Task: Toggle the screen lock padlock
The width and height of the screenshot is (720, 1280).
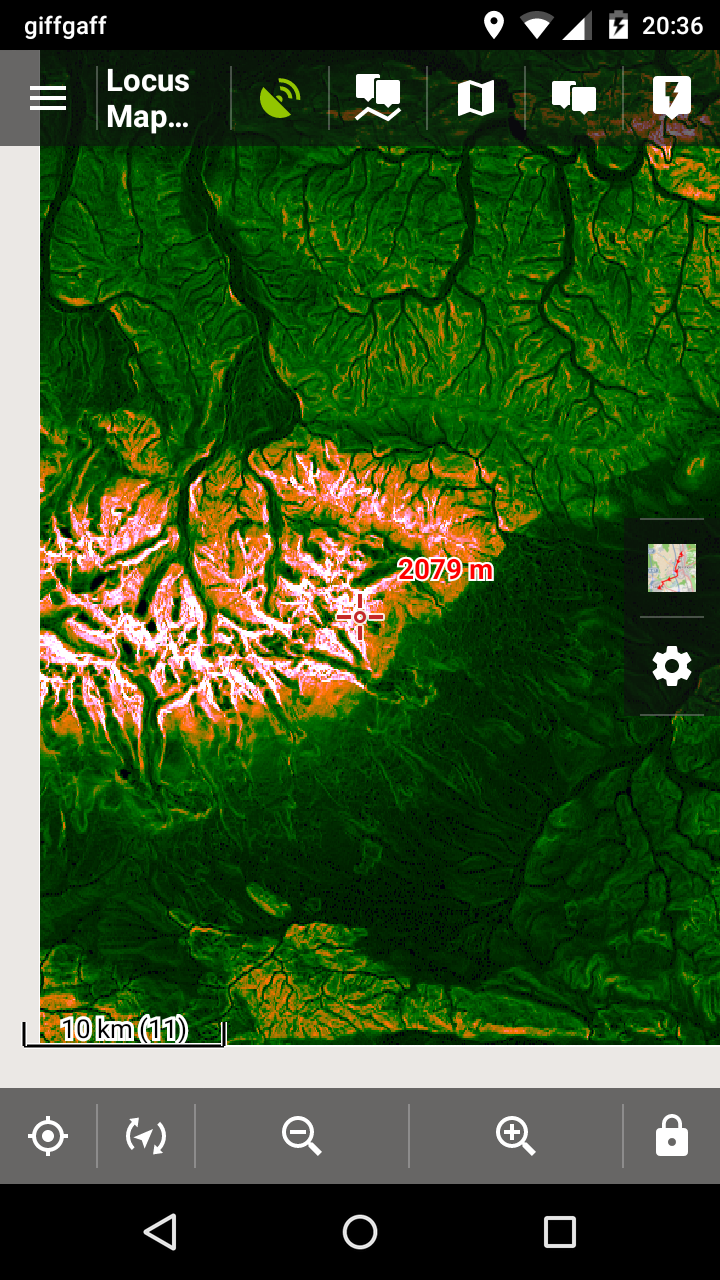Action: tap(672, 1136)
